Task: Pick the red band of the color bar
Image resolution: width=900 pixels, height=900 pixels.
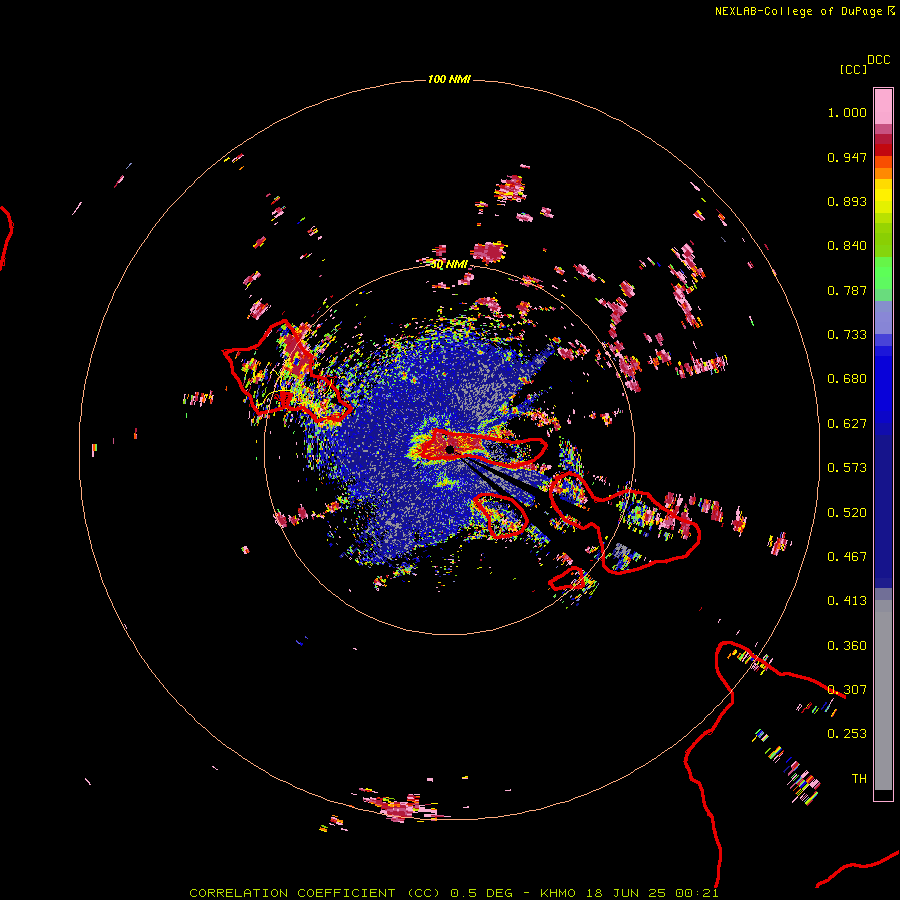Action: click(x=883, y=150)
